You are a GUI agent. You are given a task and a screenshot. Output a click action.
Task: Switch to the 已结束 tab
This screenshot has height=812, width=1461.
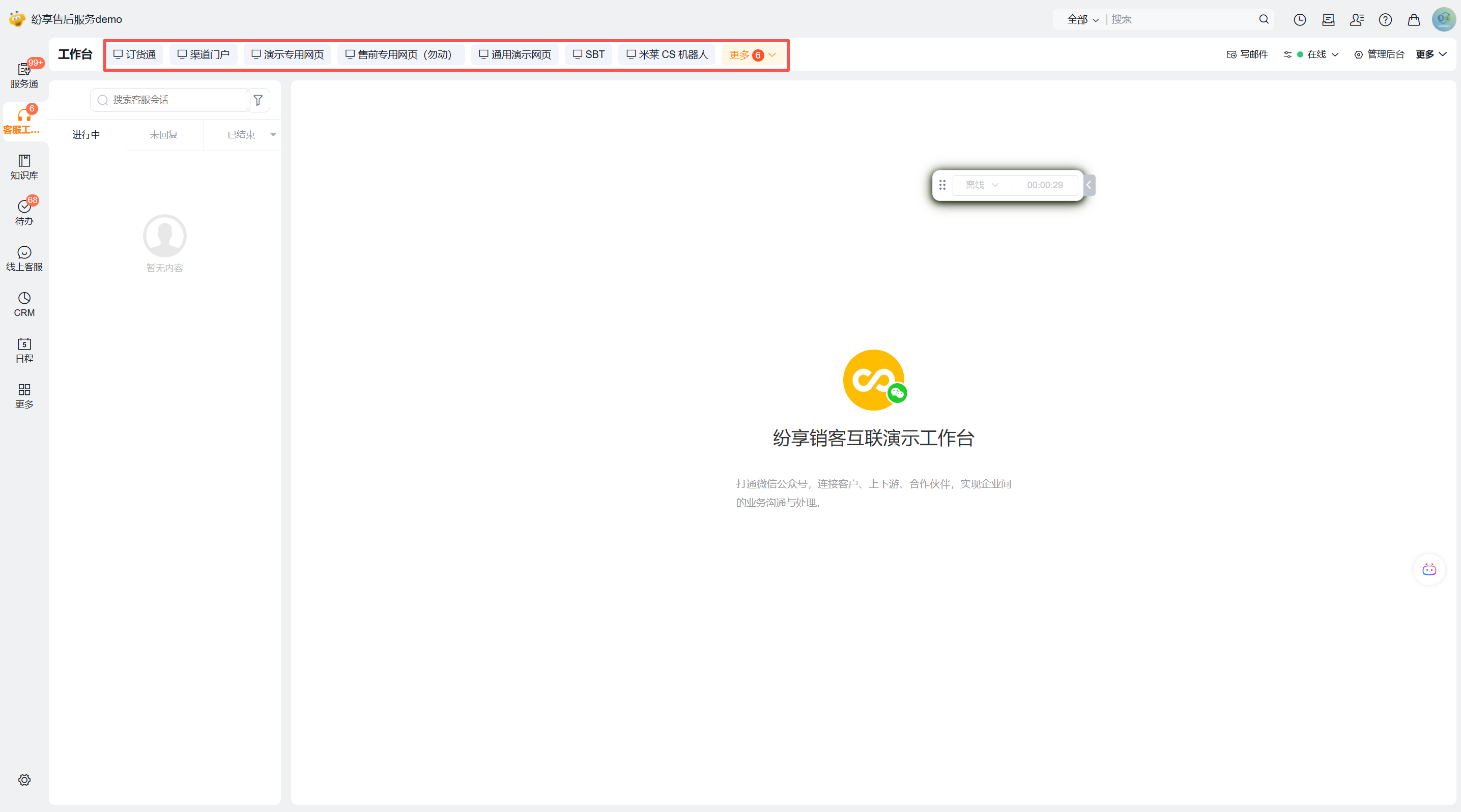coord(242,135)
